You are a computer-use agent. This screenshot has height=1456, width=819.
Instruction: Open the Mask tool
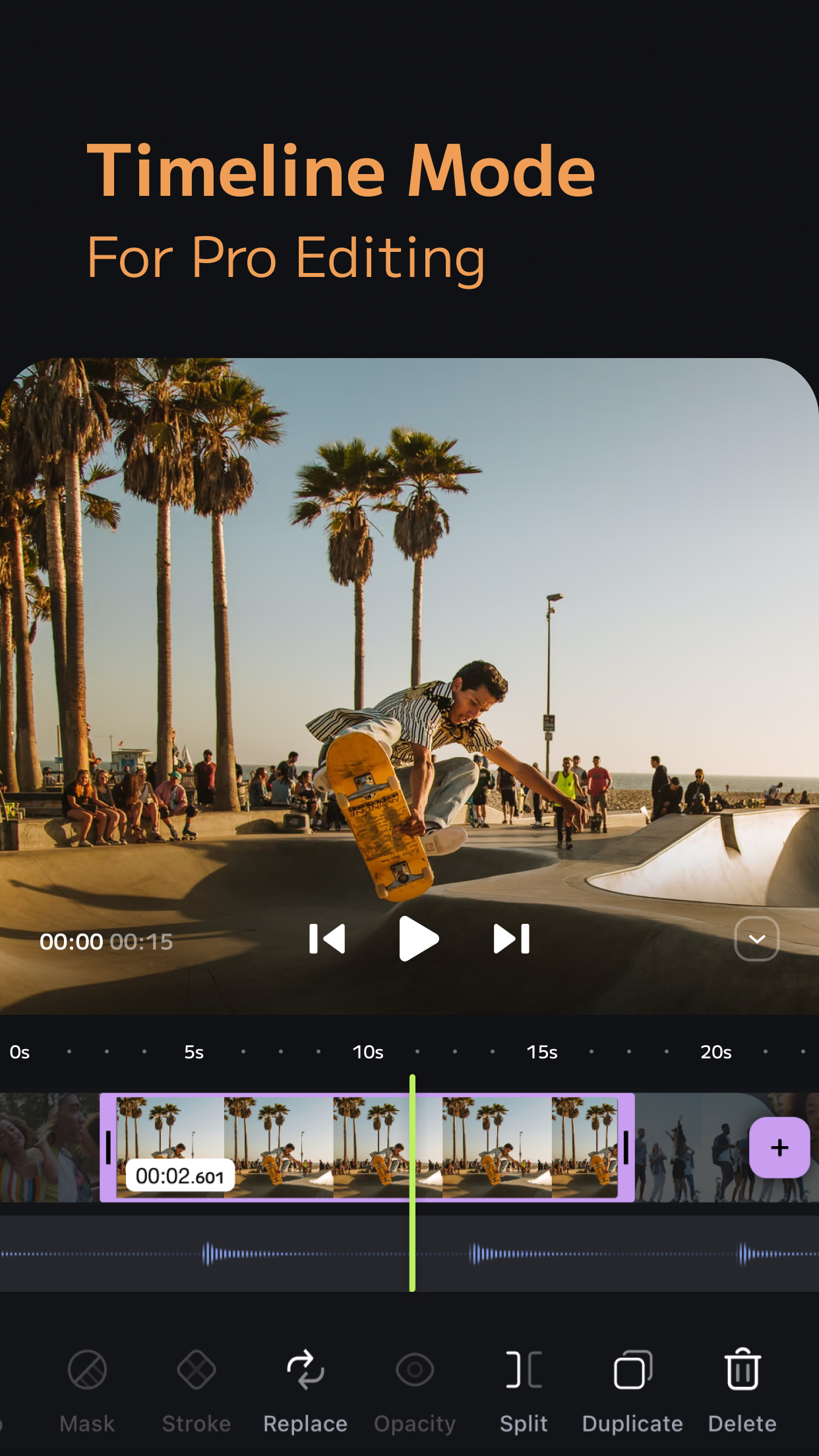click(x=87, y=1391)
